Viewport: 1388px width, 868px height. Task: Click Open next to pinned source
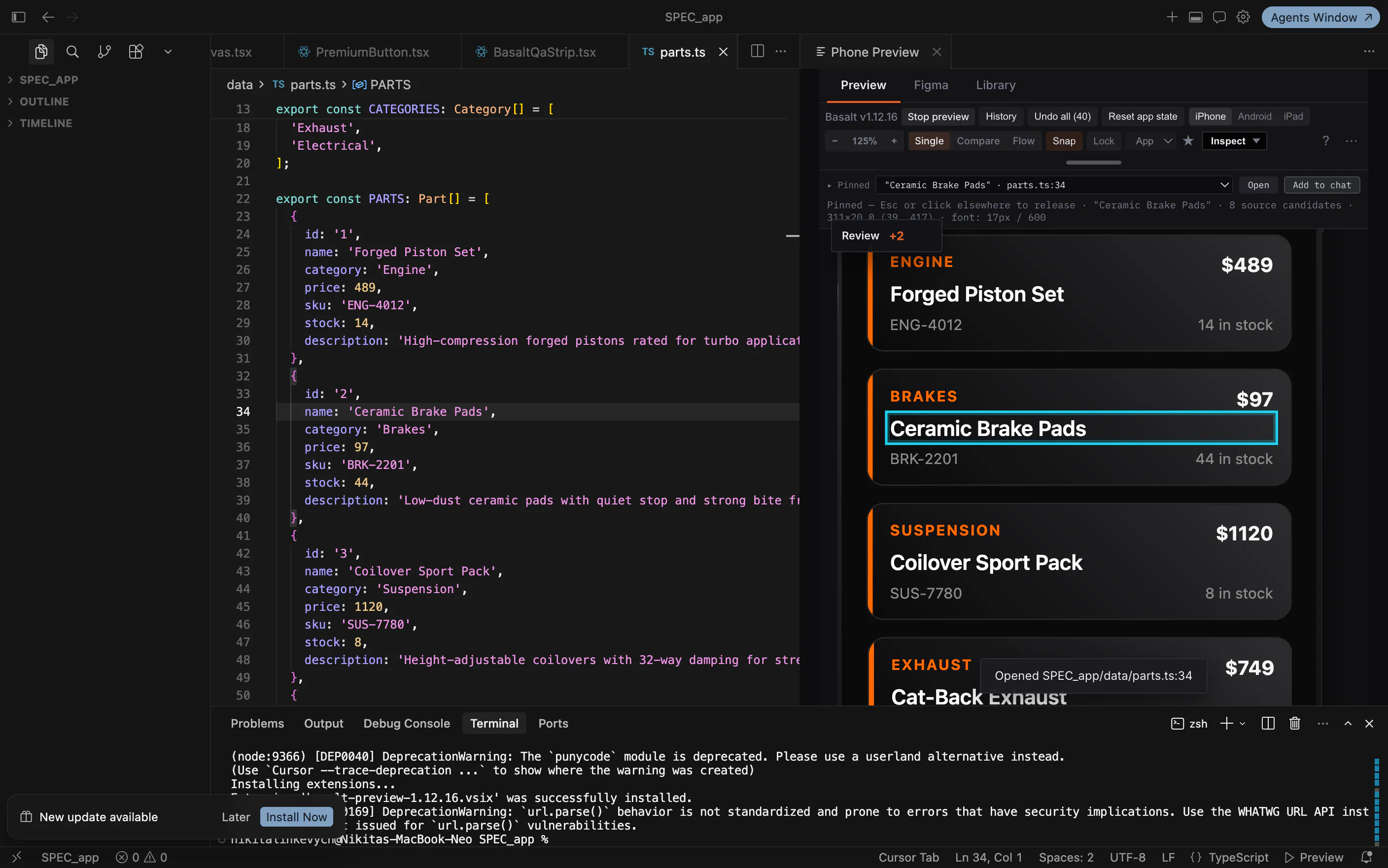coord(1258,185)
